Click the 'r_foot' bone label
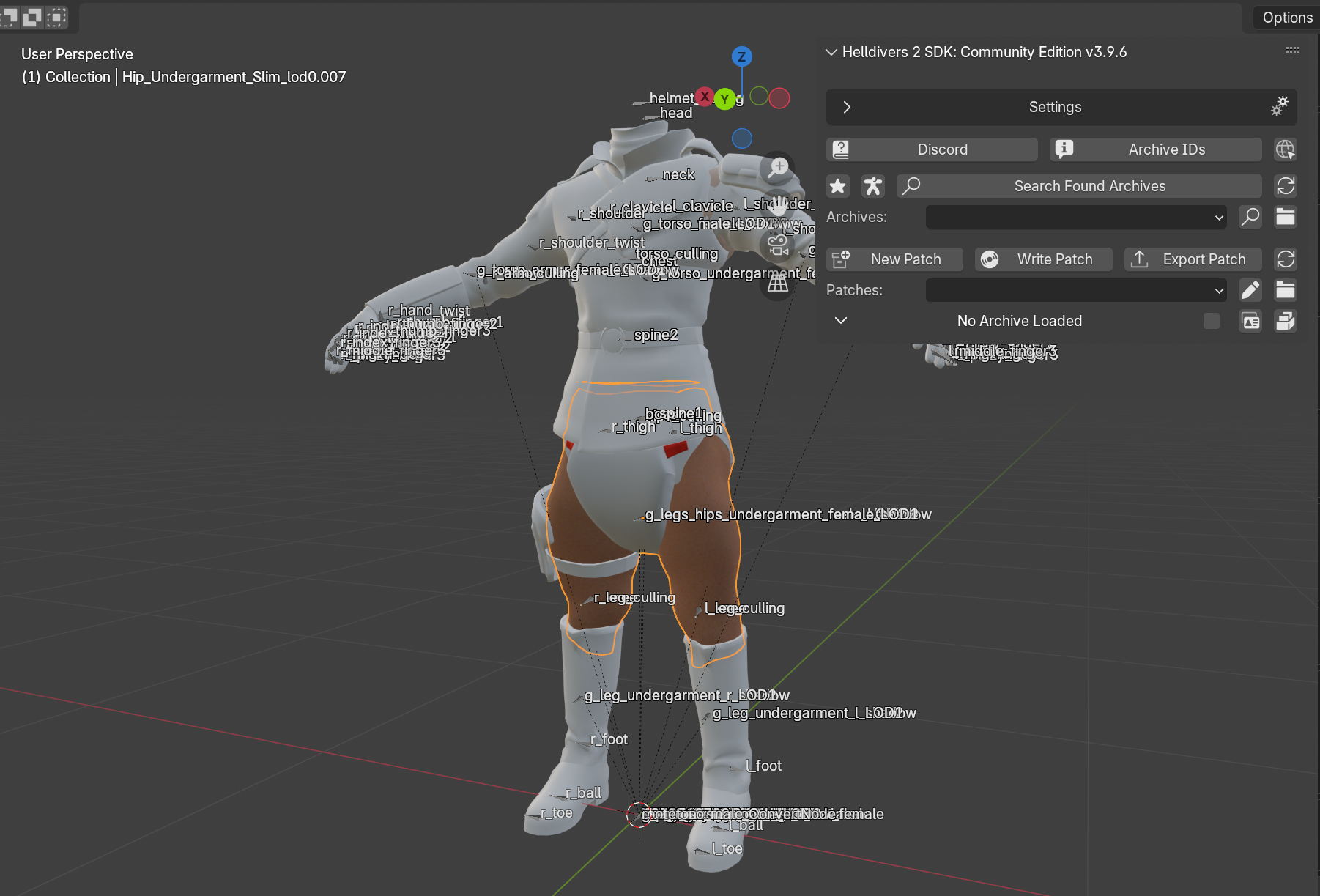The height and width of the screenshot is (896, 1320). coord(609,739)
